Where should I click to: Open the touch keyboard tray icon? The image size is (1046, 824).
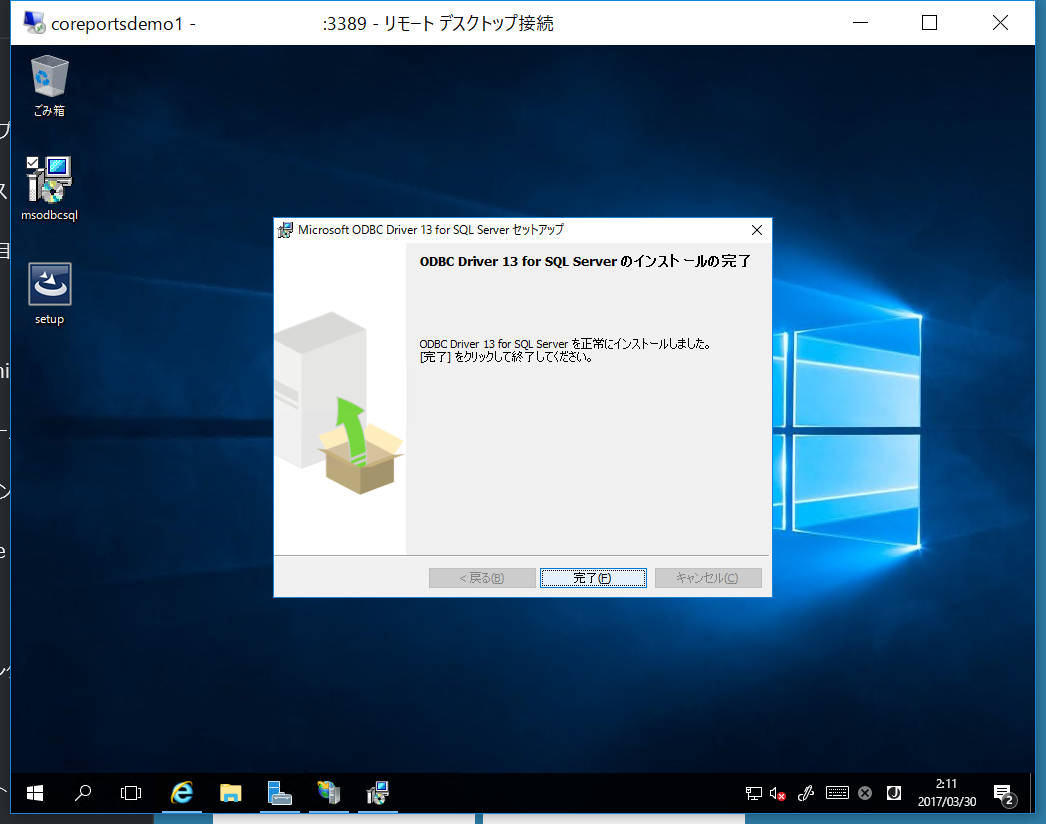[x=837, y=793]
